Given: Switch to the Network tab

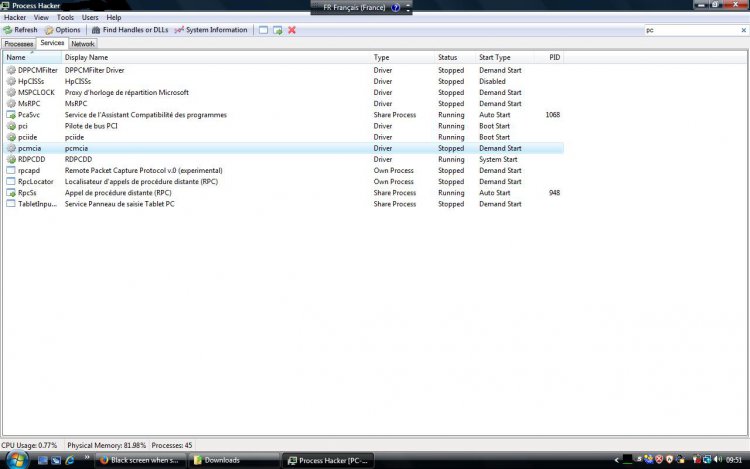Looking at the screenshot, I should (83, 44).
